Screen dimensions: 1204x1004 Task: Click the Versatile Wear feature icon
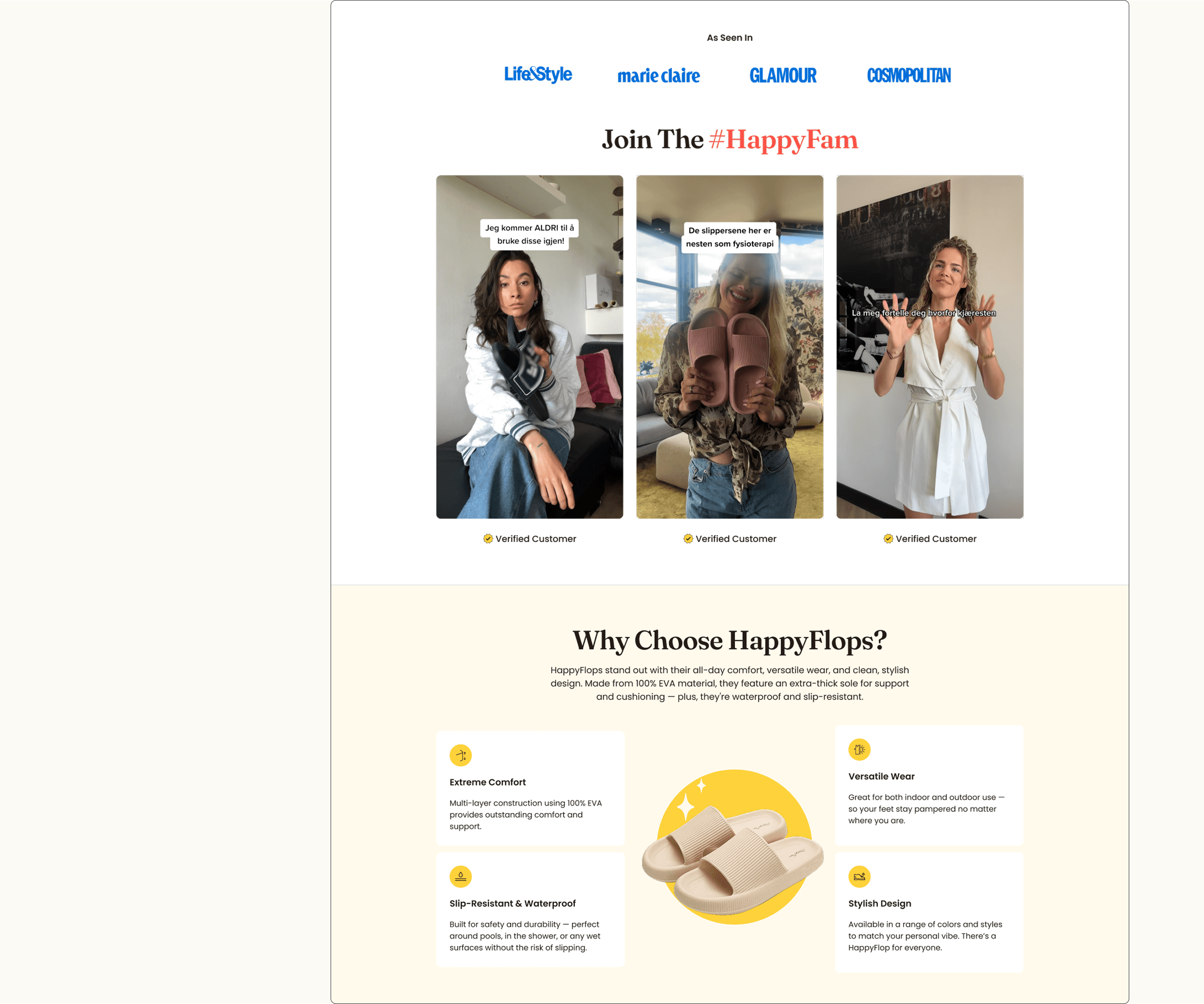click(859, 750)
